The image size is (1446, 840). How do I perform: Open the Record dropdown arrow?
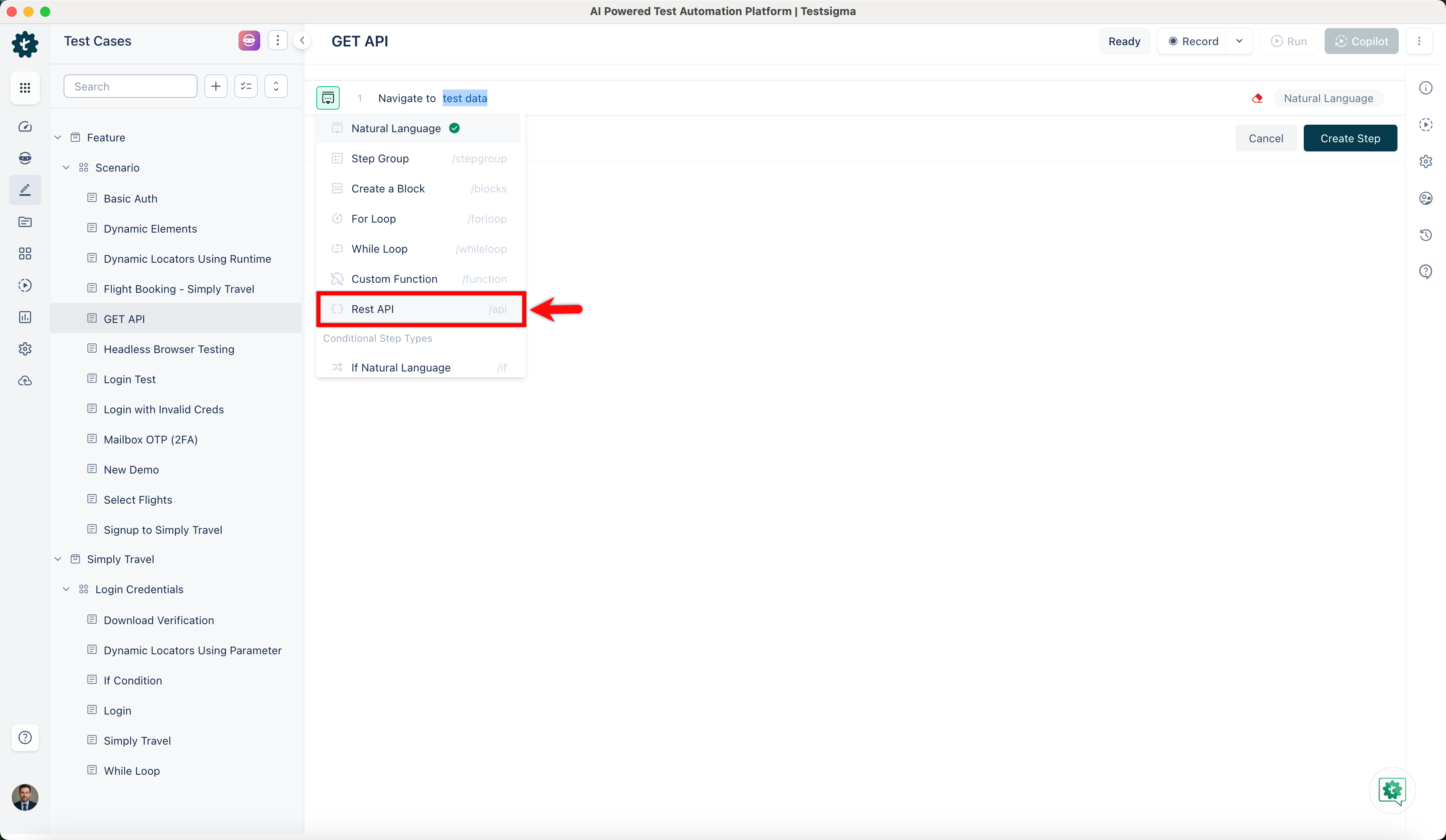coord(1239,41)
